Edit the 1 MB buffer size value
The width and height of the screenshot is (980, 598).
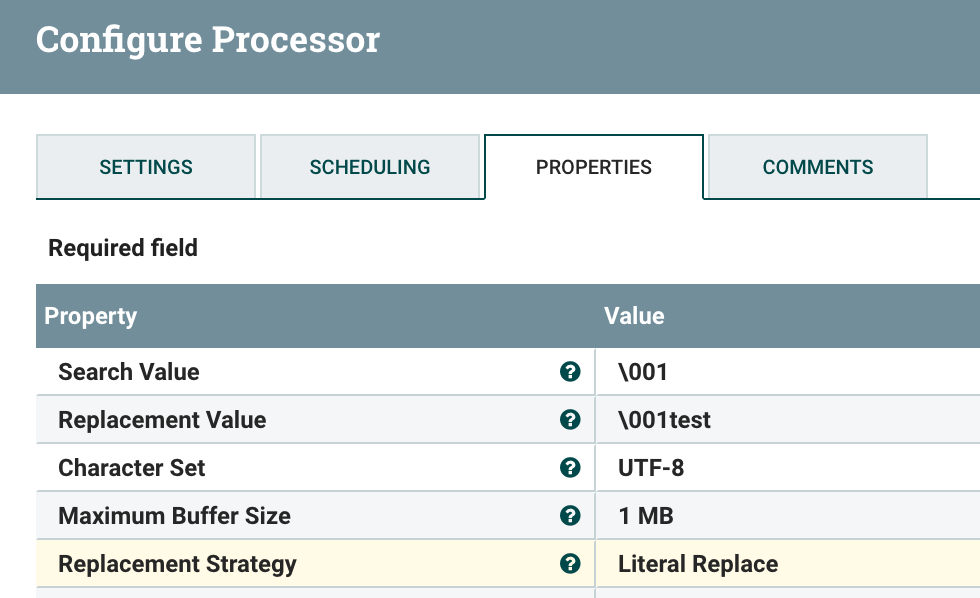coord(646,516)
